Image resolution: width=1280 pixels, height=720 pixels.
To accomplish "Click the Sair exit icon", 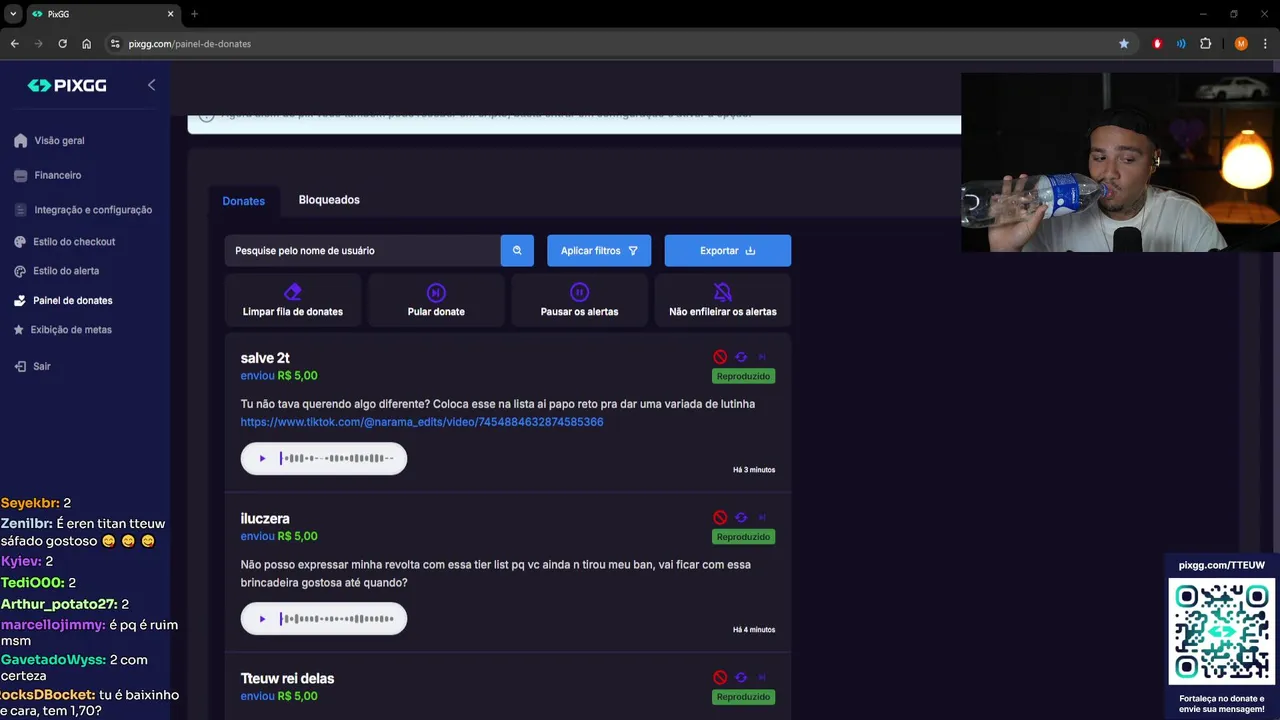I will coord(20,366).
